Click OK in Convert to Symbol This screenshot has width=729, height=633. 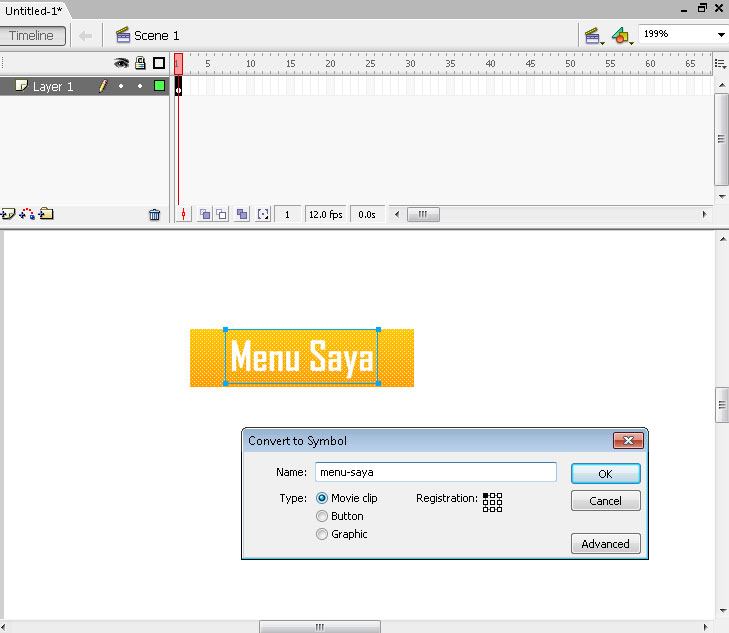(x=605, y=474)
